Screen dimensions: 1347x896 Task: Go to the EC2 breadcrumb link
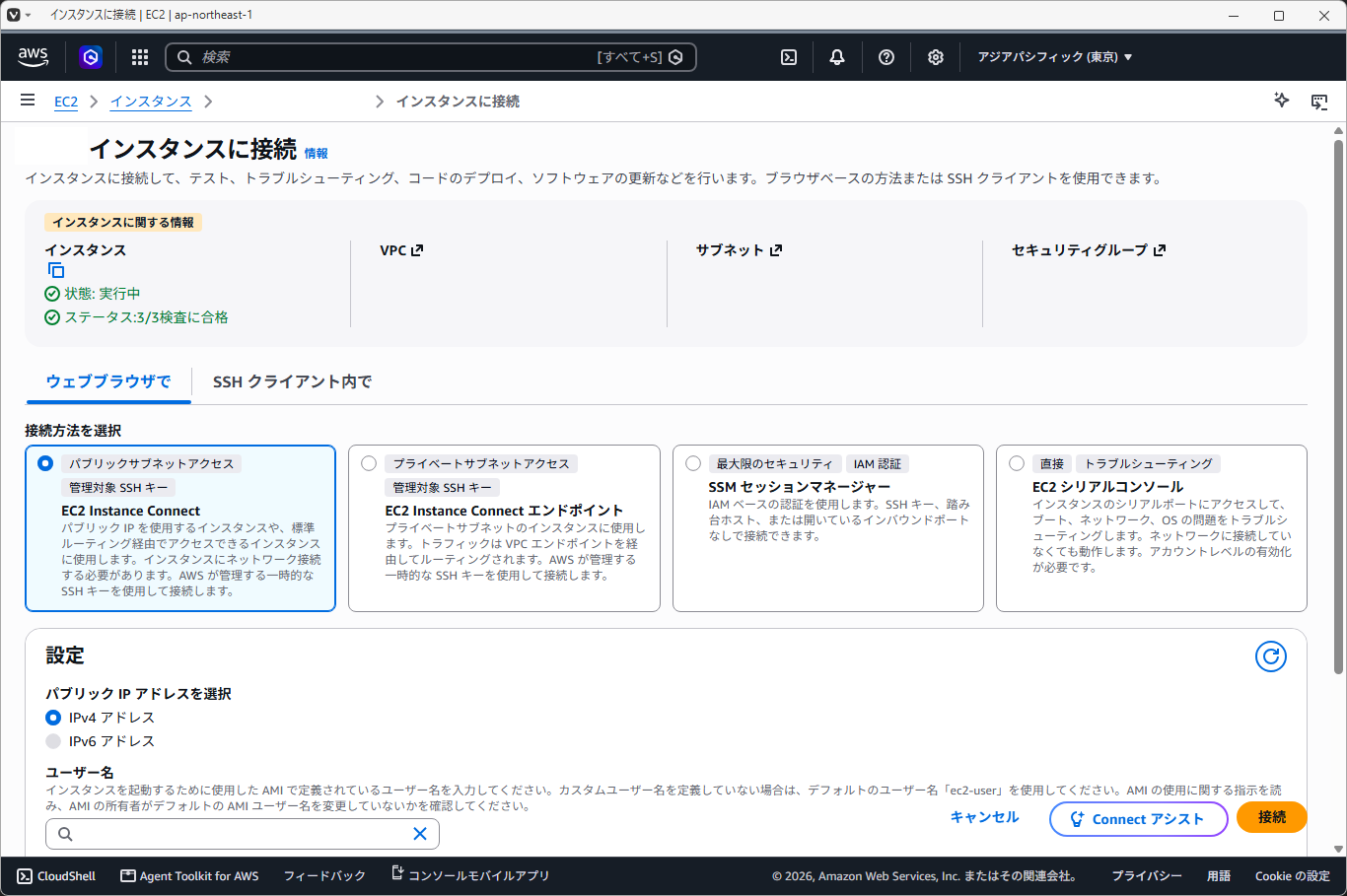(66, 102)
